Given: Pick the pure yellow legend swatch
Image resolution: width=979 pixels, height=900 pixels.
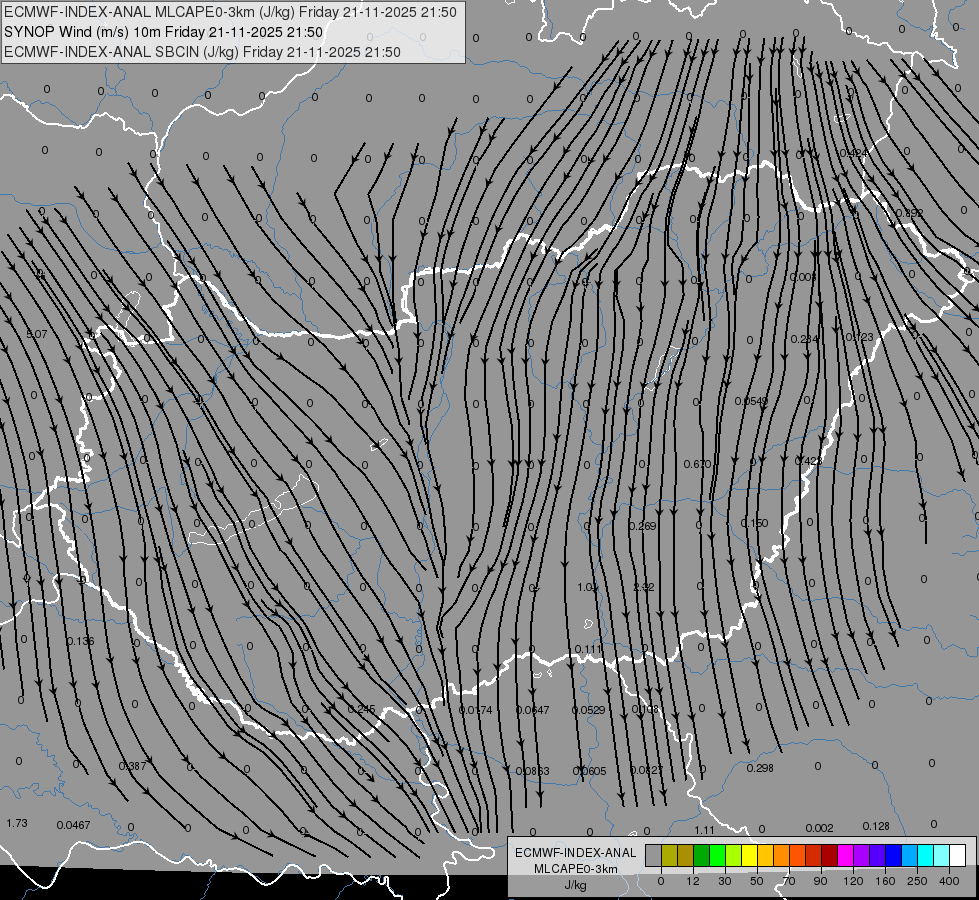Looking at the screenshot, I should (749, 855).
